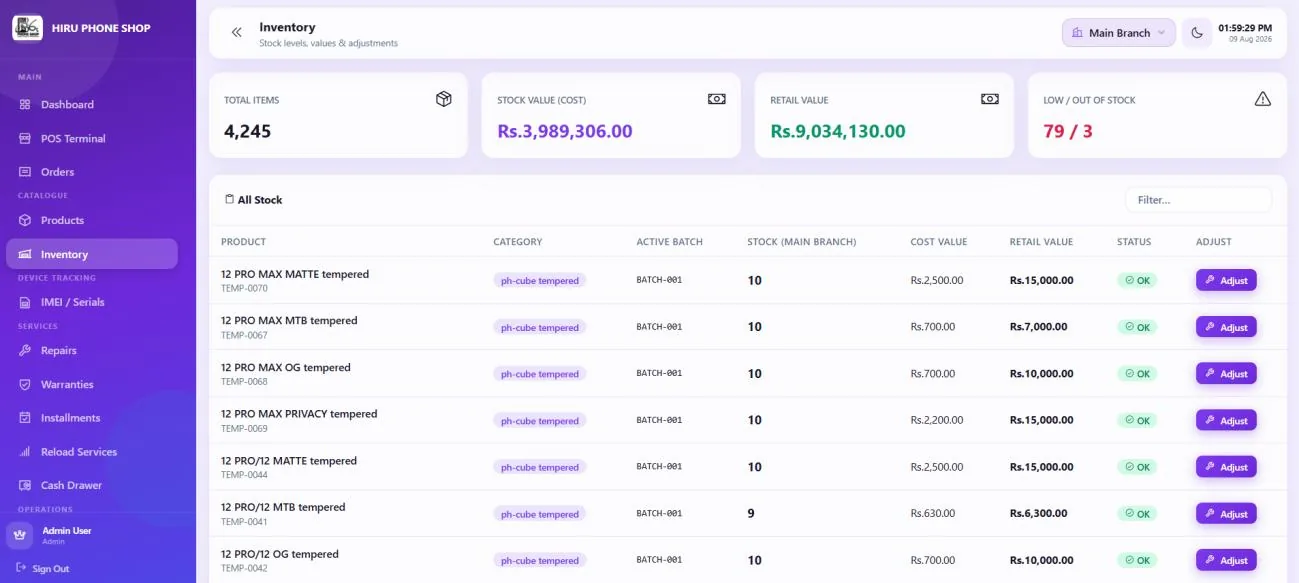Click the Installments calendar icon
Image resolution: width=1299 pixels, height=583 pixels.
click(x=25, y=418)
